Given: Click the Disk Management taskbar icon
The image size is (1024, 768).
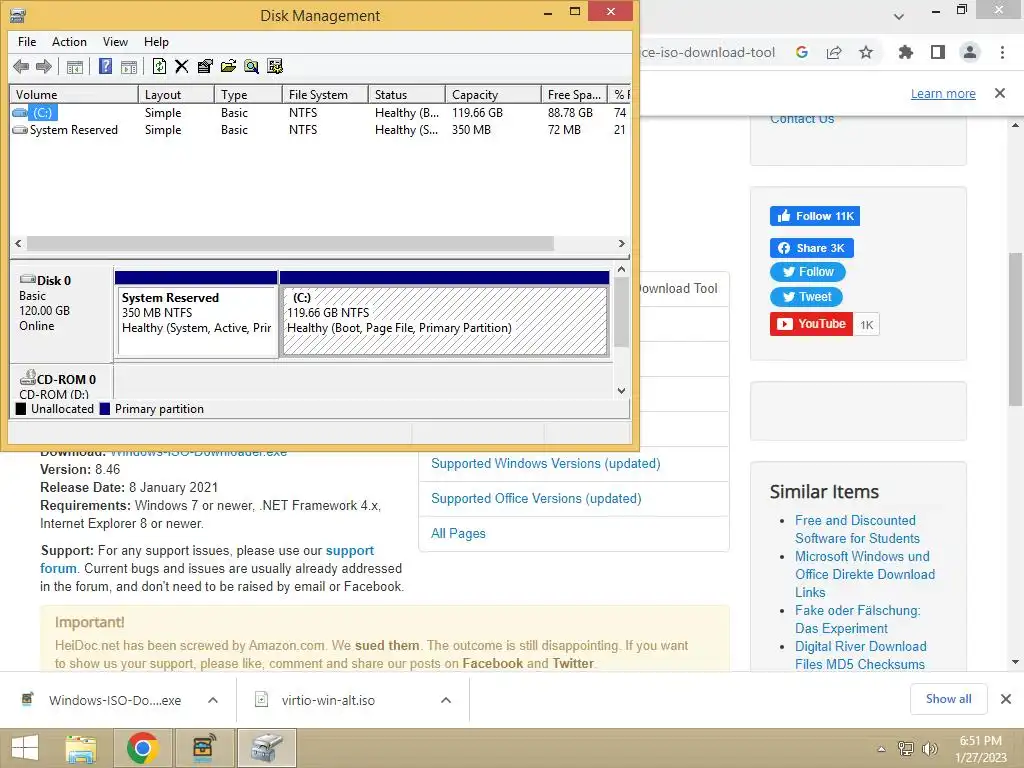Looking at the screenshot, I should click(x=267, y=748).
